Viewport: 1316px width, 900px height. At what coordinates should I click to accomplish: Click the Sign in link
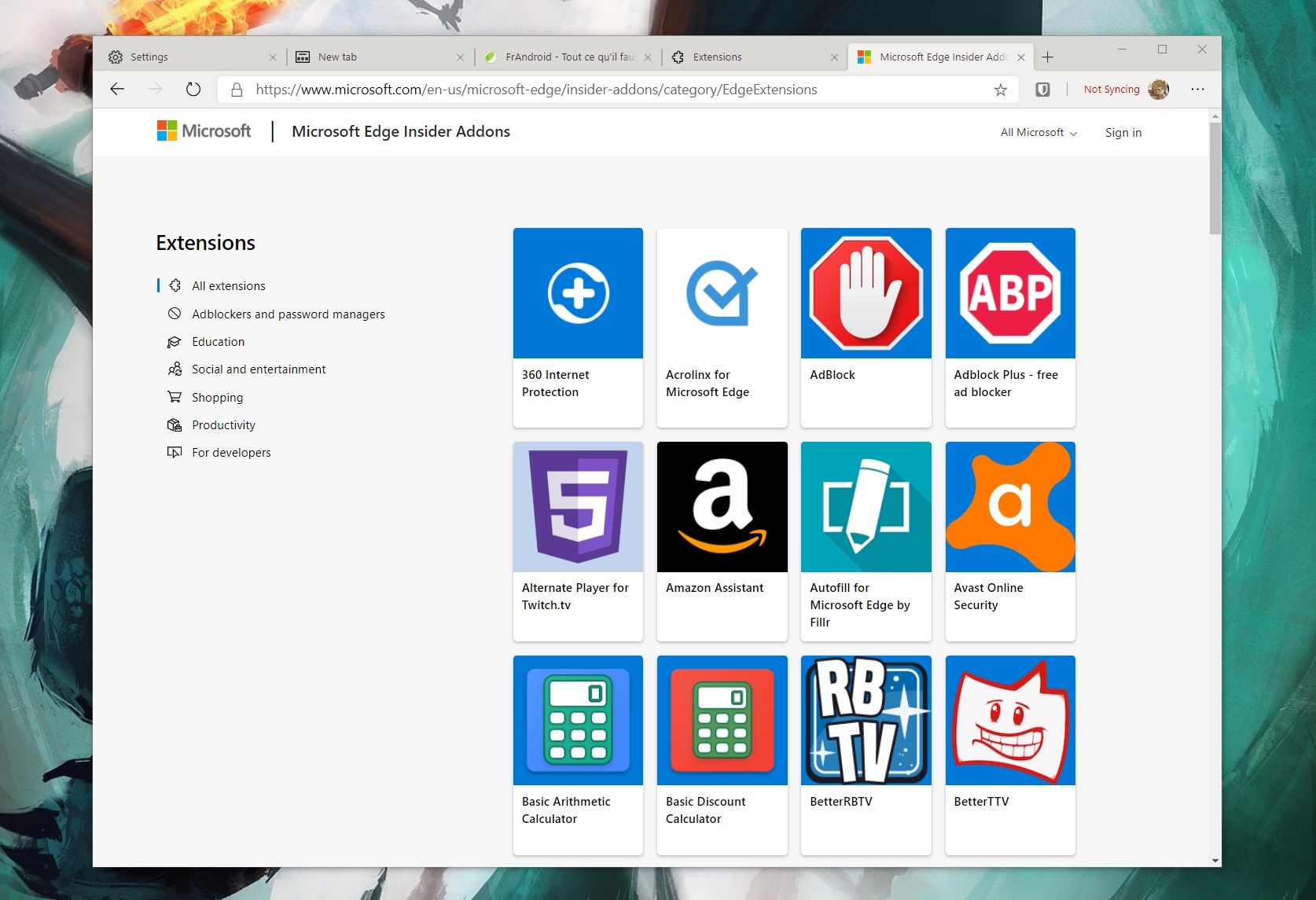[x=1123, y=133]
